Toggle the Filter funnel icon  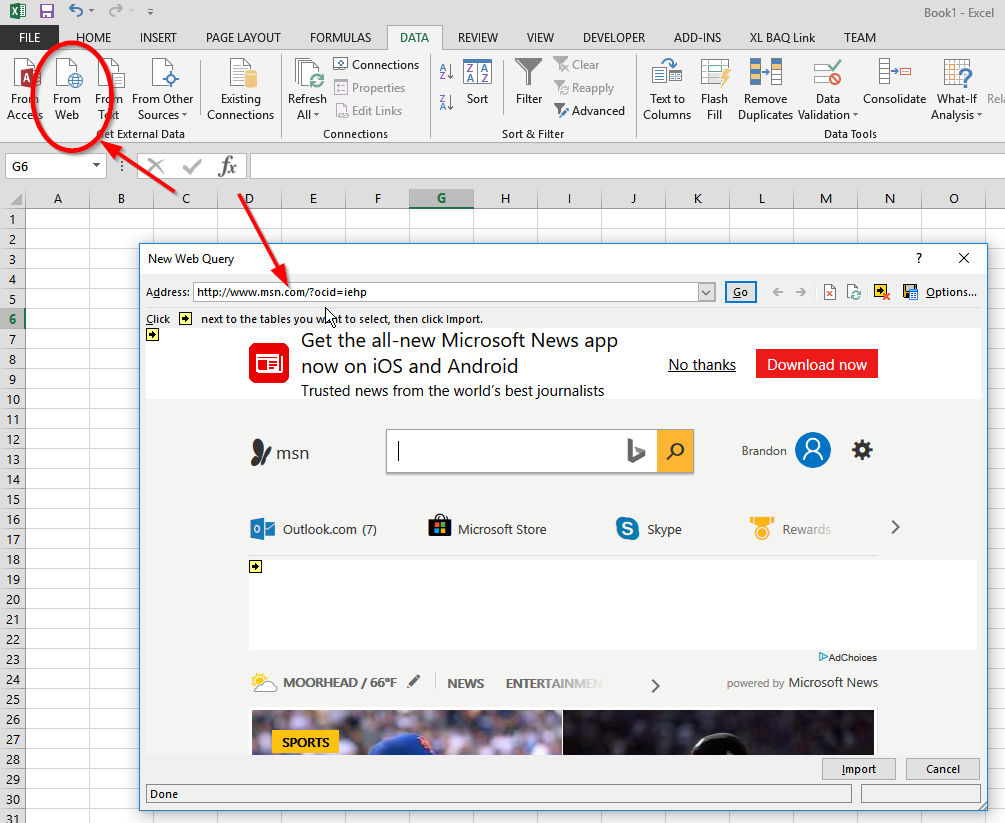(x=529, y=81)
